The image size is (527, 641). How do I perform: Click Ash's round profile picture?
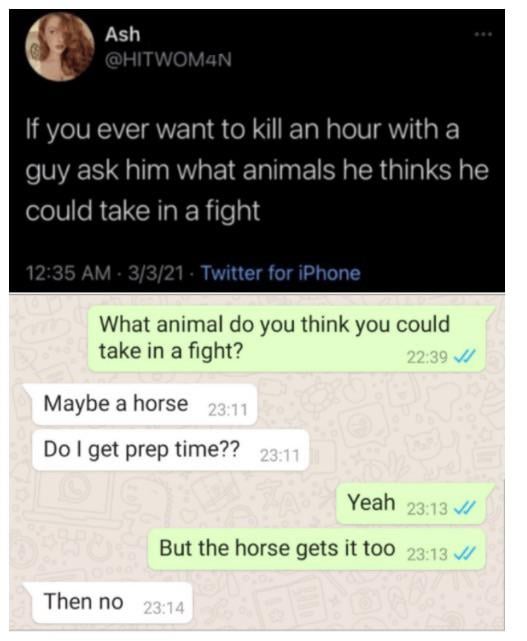pyautogui.click(x=60, y=47)
